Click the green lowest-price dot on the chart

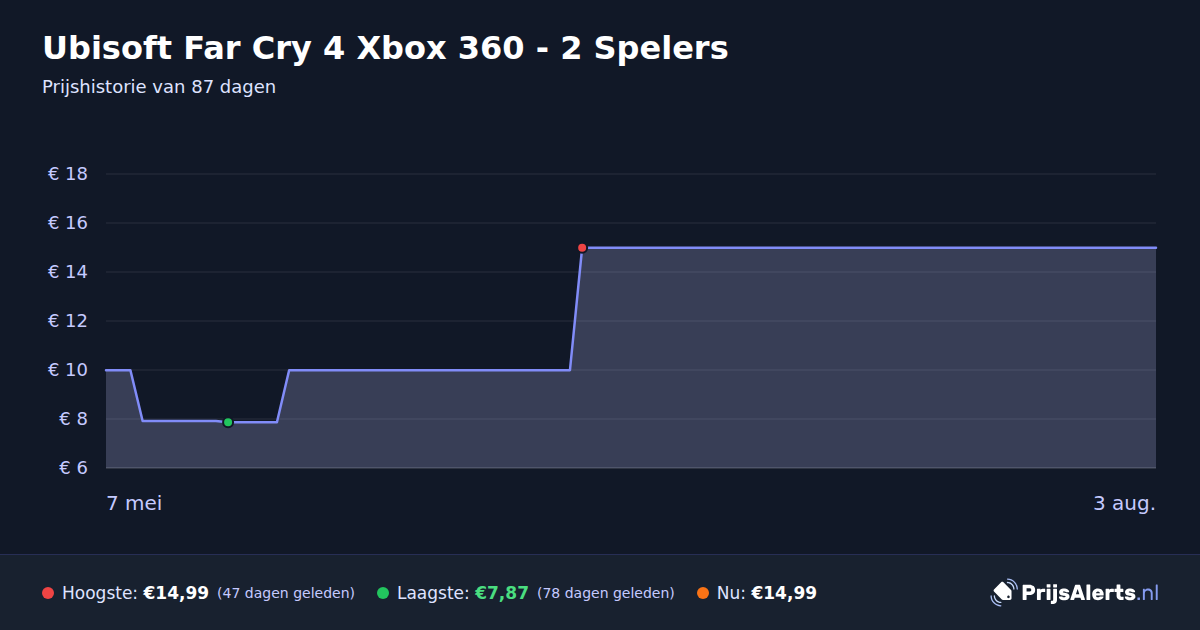click(228, 422)
